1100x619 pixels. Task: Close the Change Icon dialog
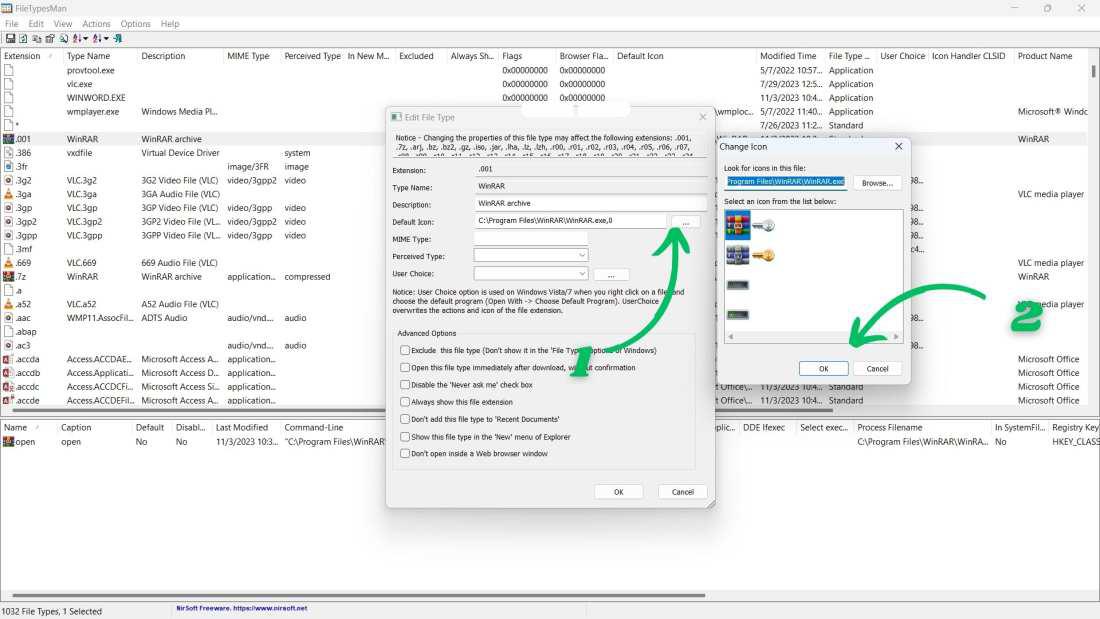coord(899,146)
